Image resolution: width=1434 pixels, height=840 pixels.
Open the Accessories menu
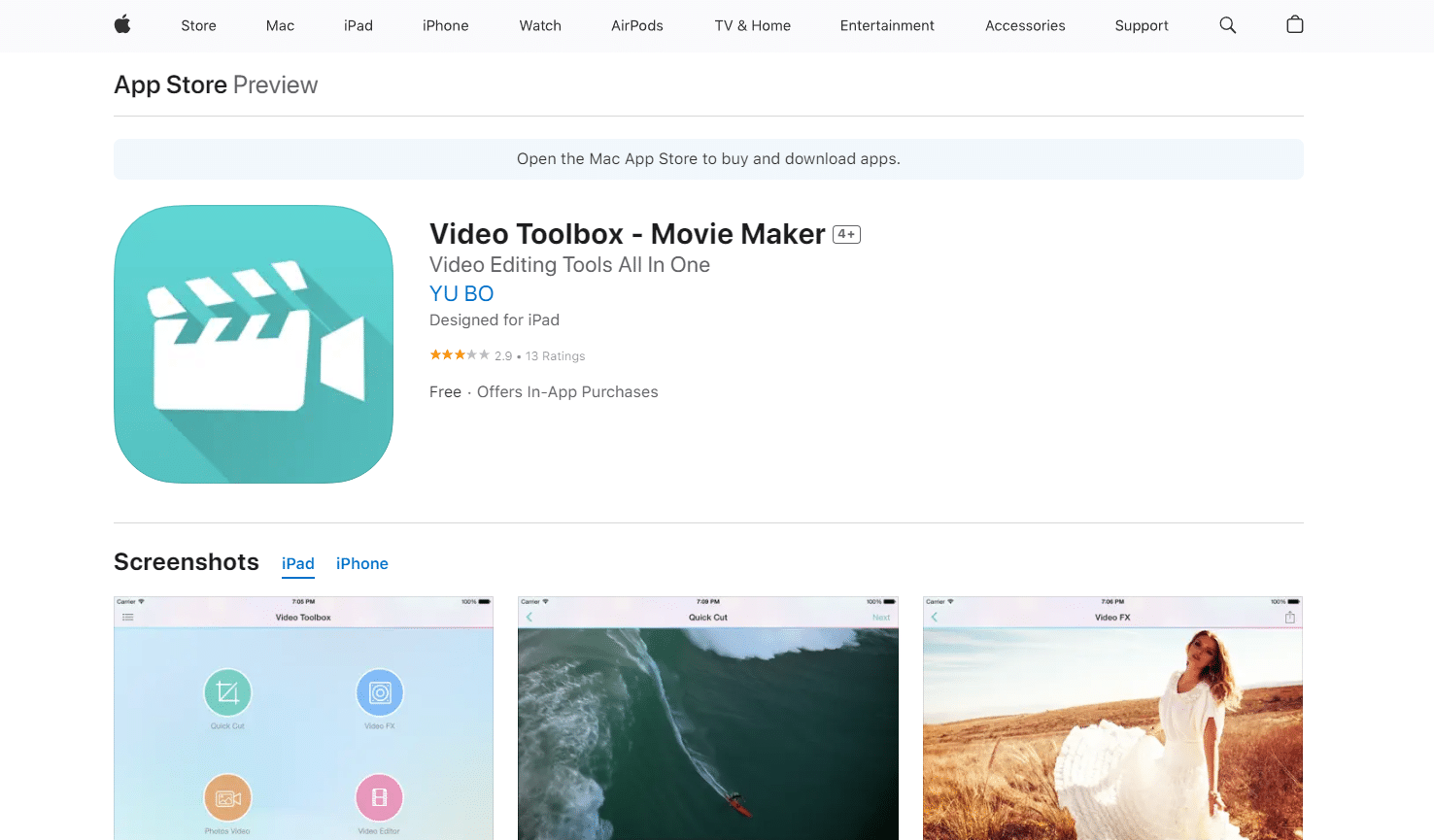1025,25
